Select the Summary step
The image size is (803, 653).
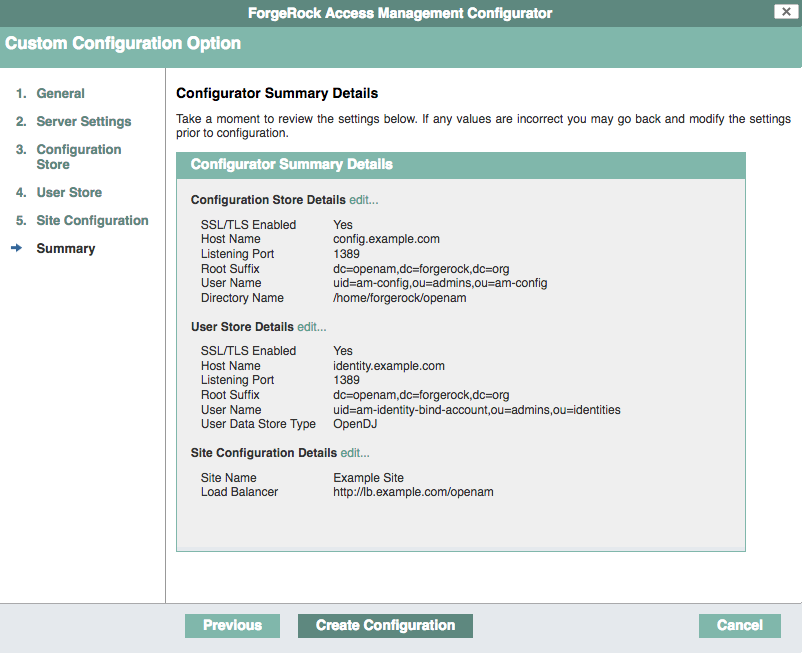point(66,249)
